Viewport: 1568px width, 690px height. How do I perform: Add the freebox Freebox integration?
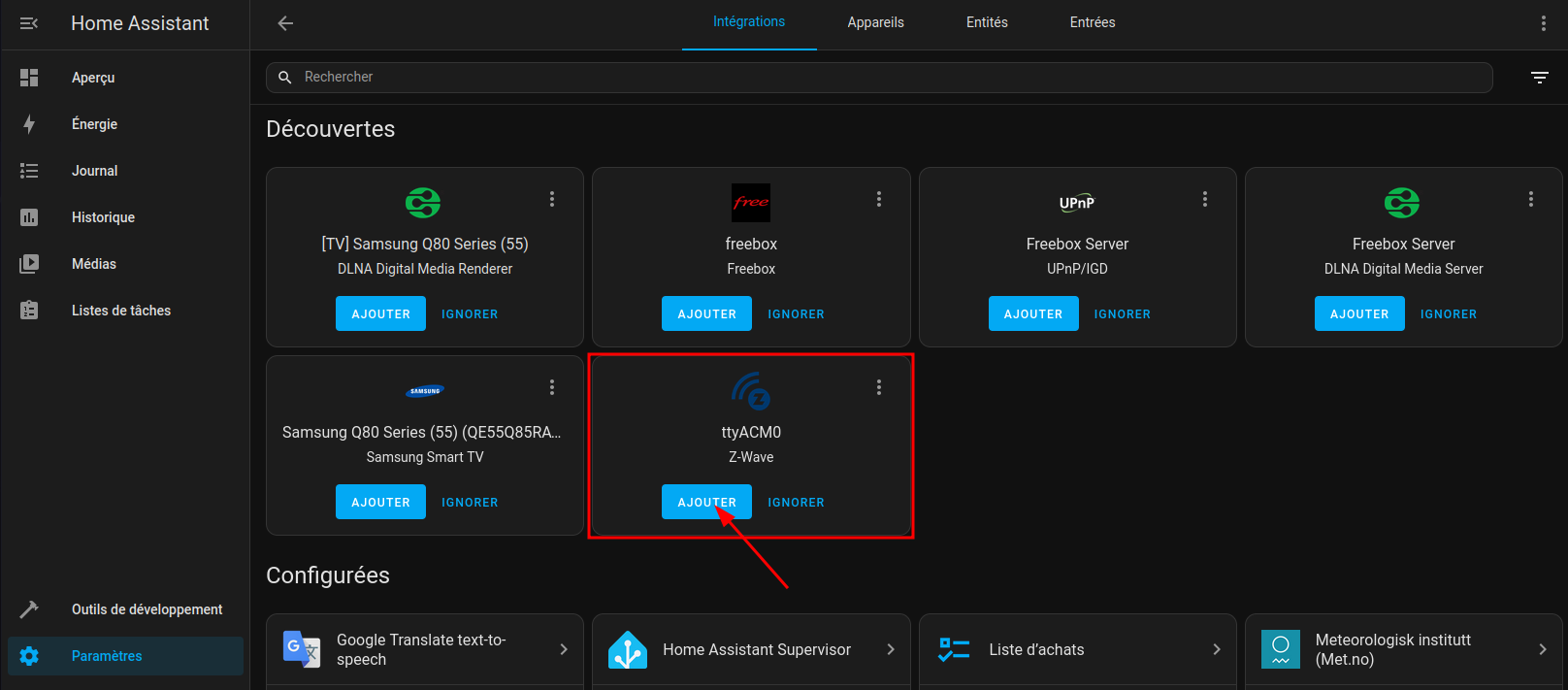[706, 313]
